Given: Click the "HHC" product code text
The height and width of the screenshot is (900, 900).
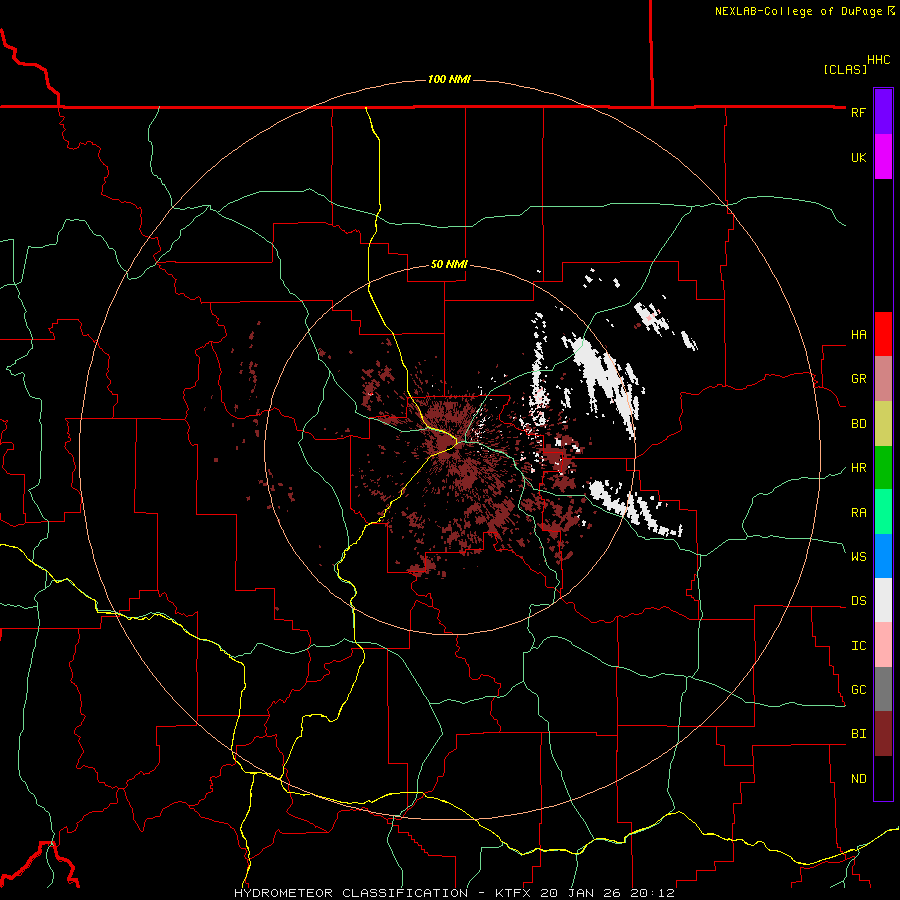Looking at the screenshot, I should point(879,60).
